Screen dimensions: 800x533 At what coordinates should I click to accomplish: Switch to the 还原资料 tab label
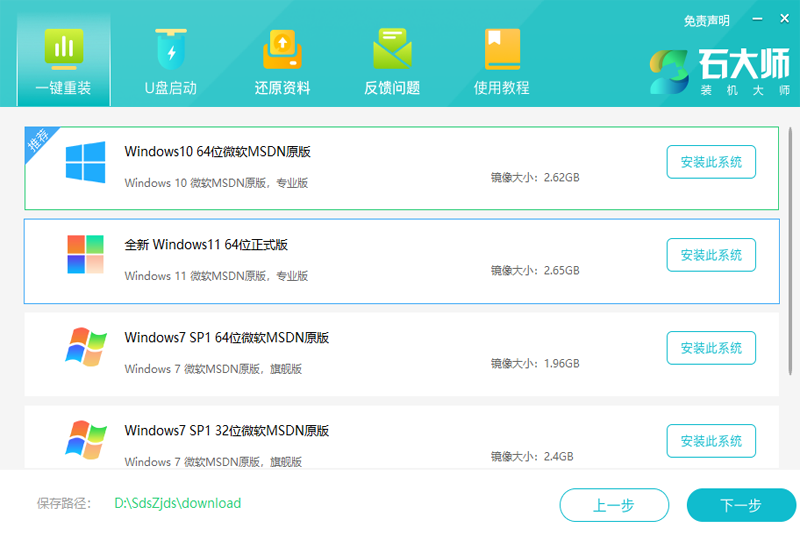pos(282,88)
